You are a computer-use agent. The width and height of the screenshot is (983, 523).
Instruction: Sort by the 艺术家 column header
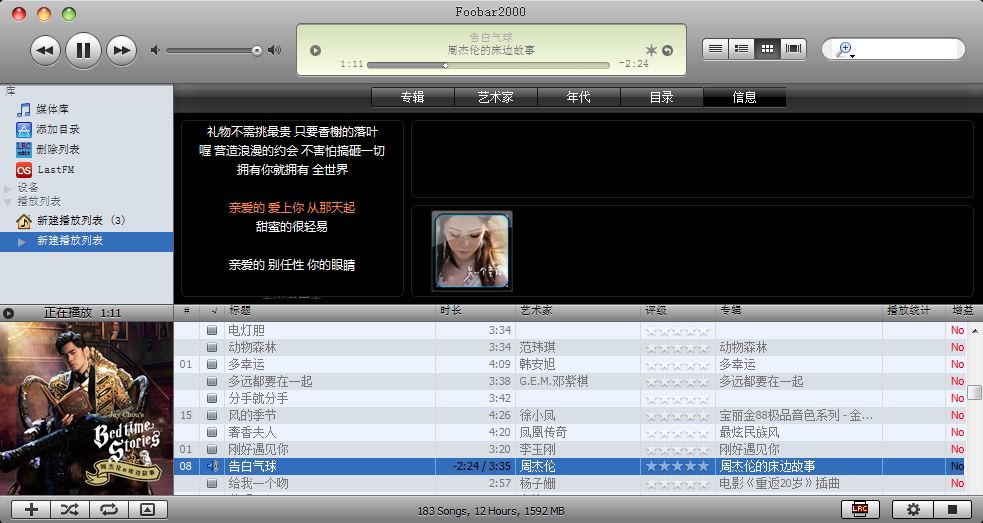(579, 311)
